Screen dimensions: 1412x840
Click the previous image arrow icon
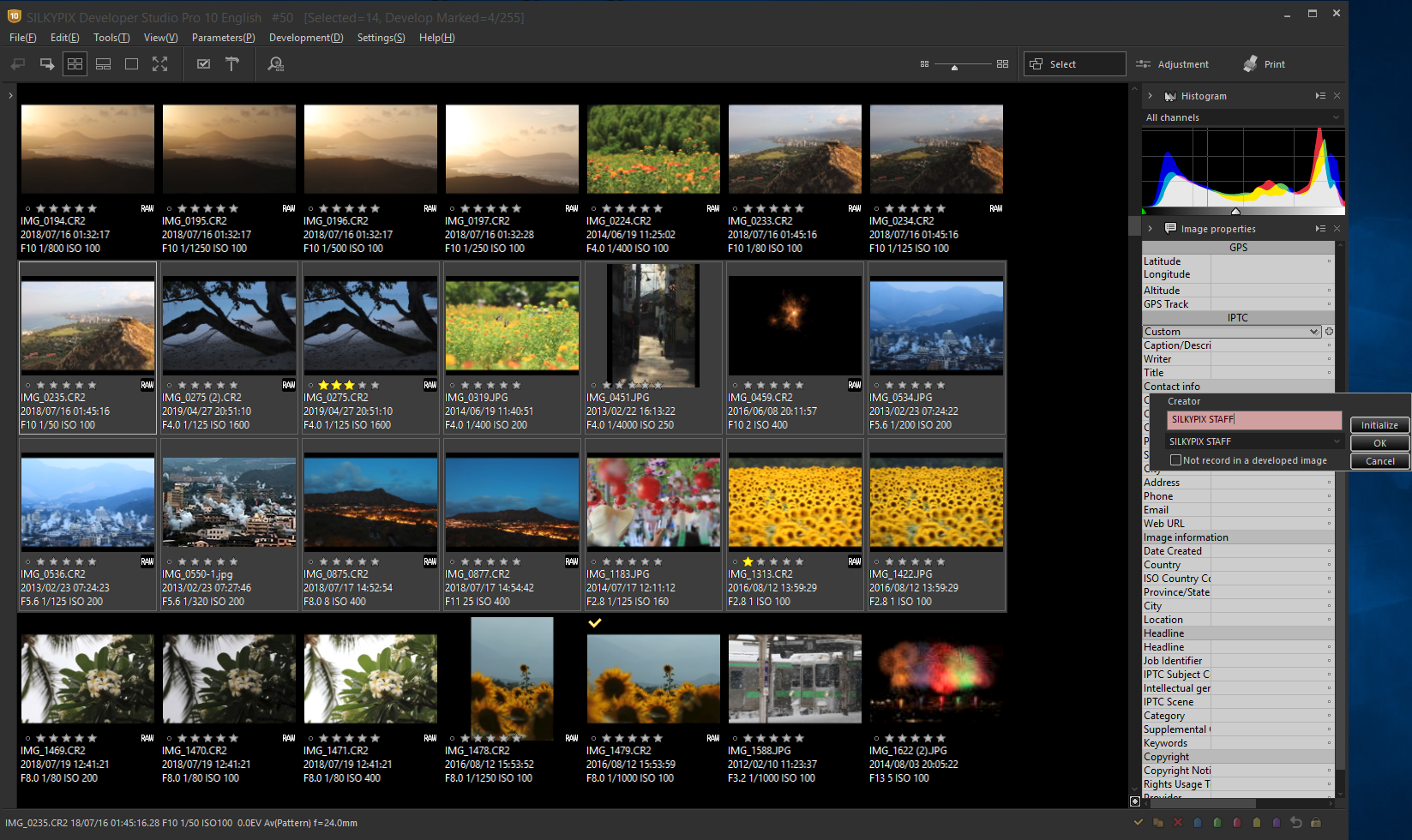(18, 64)
